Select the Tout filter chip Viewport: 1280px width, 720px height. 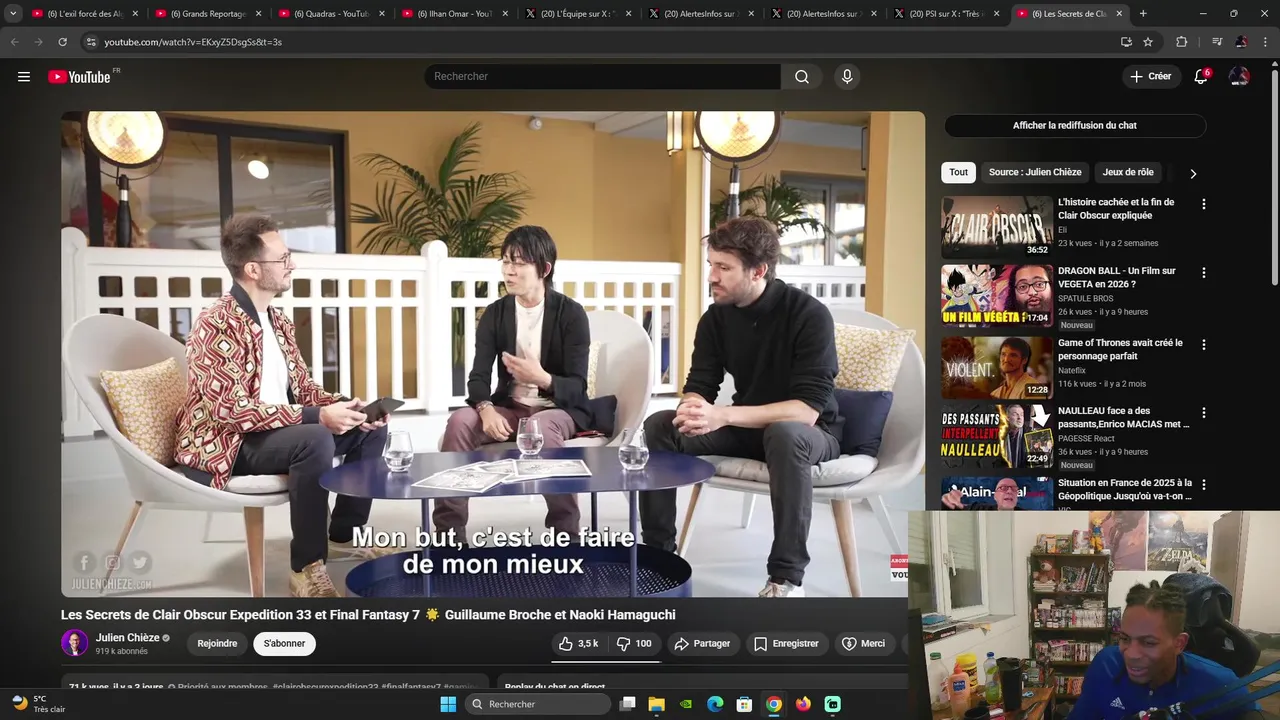click(958, 172)
